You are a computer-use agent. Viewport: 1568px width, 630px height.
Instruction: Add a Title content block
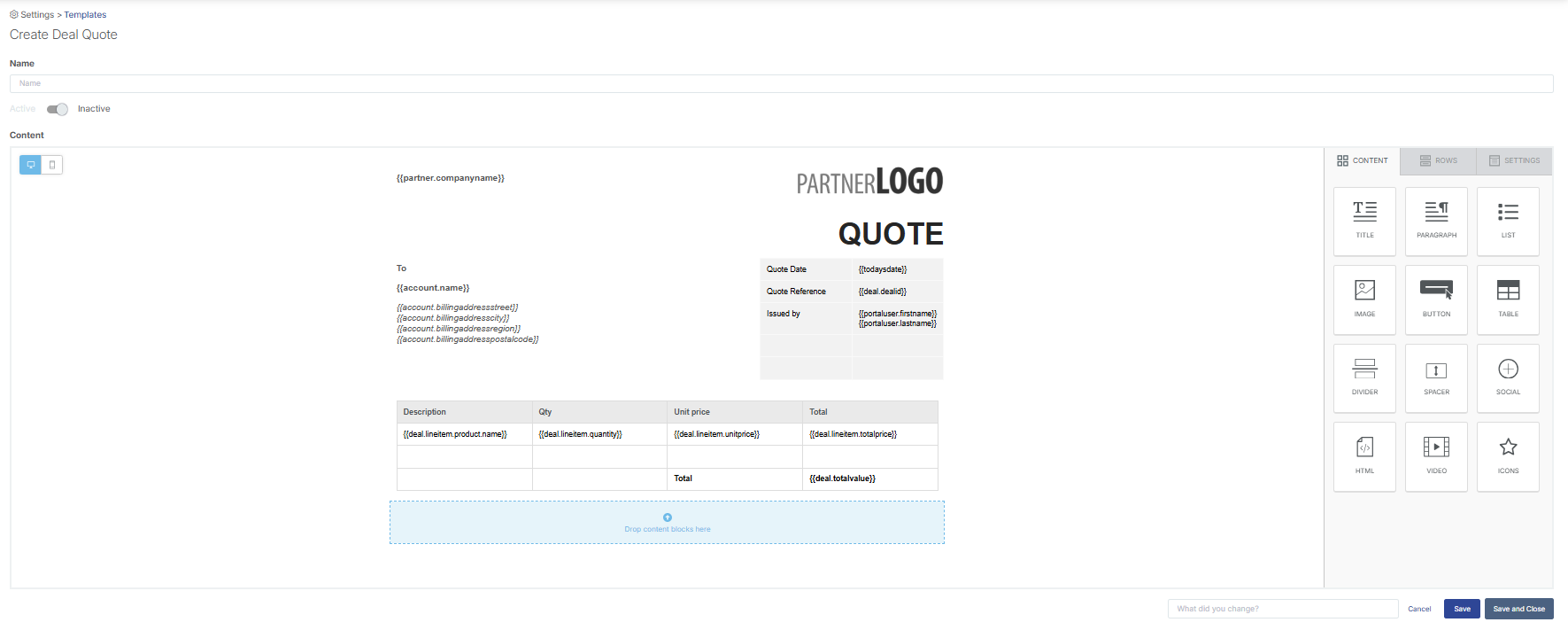1364,222
